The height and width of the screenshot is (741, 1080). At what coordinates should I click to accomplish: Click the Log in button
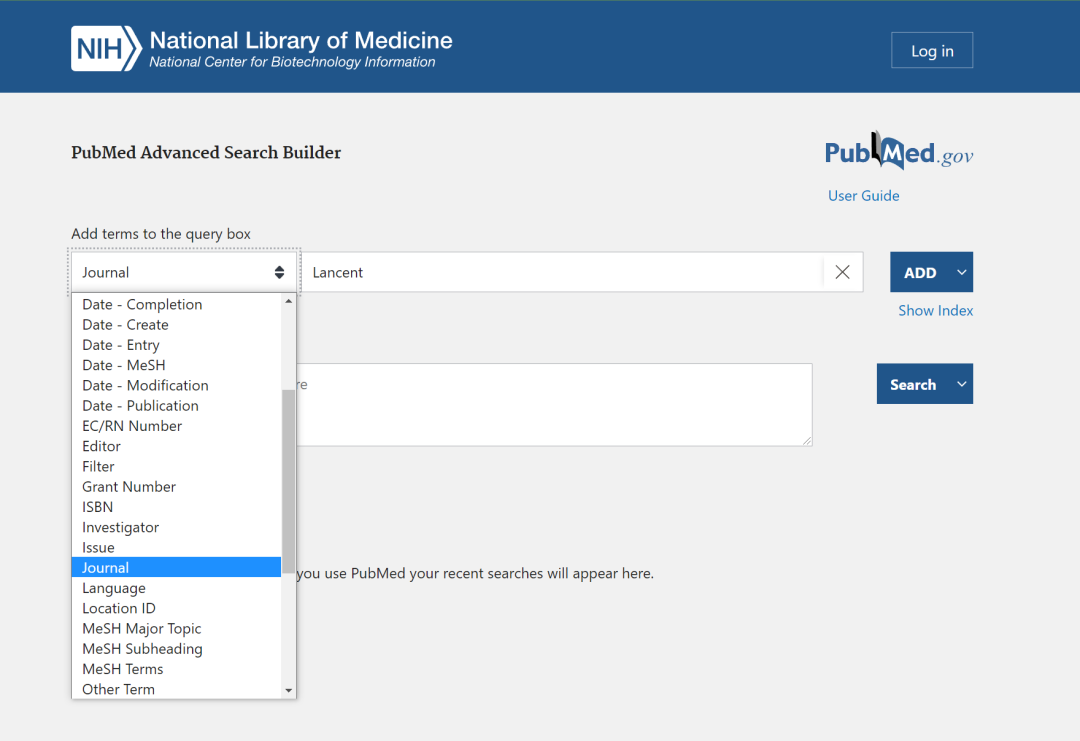(x=931, y=50)
